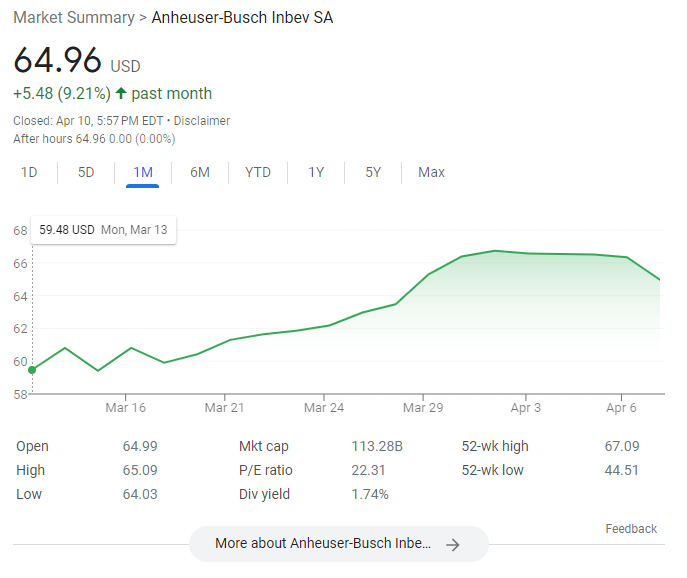
Task: Open the 6M range tab
Action: [200, 172]
